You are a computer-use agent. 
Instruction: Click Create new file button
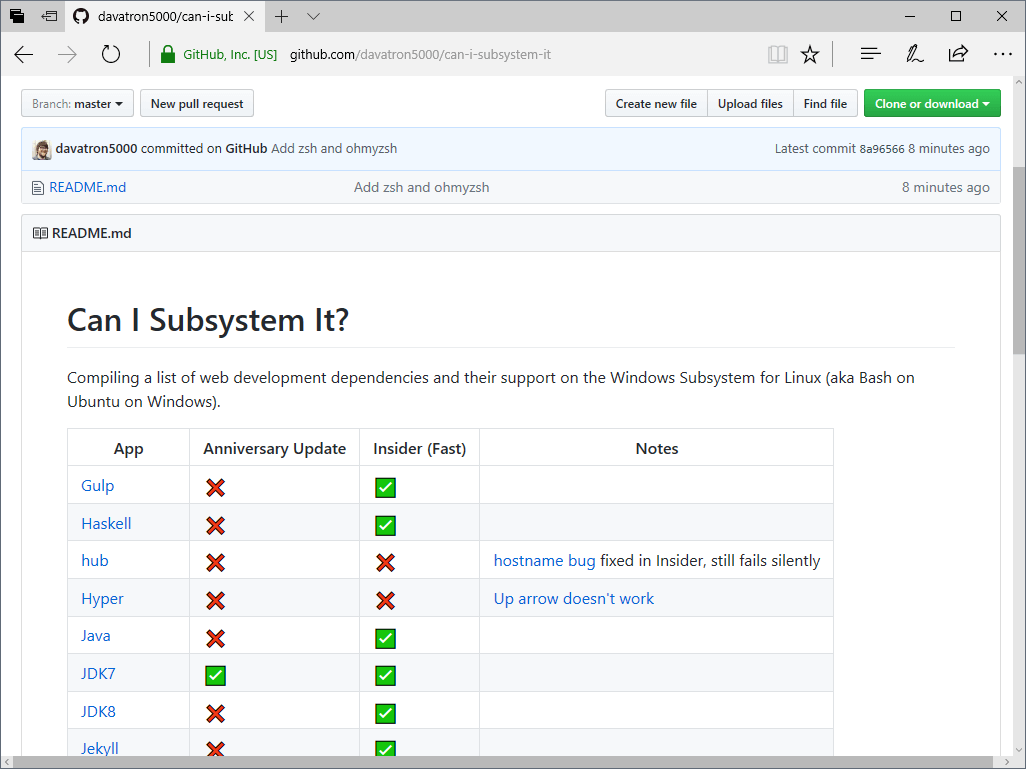656,103
